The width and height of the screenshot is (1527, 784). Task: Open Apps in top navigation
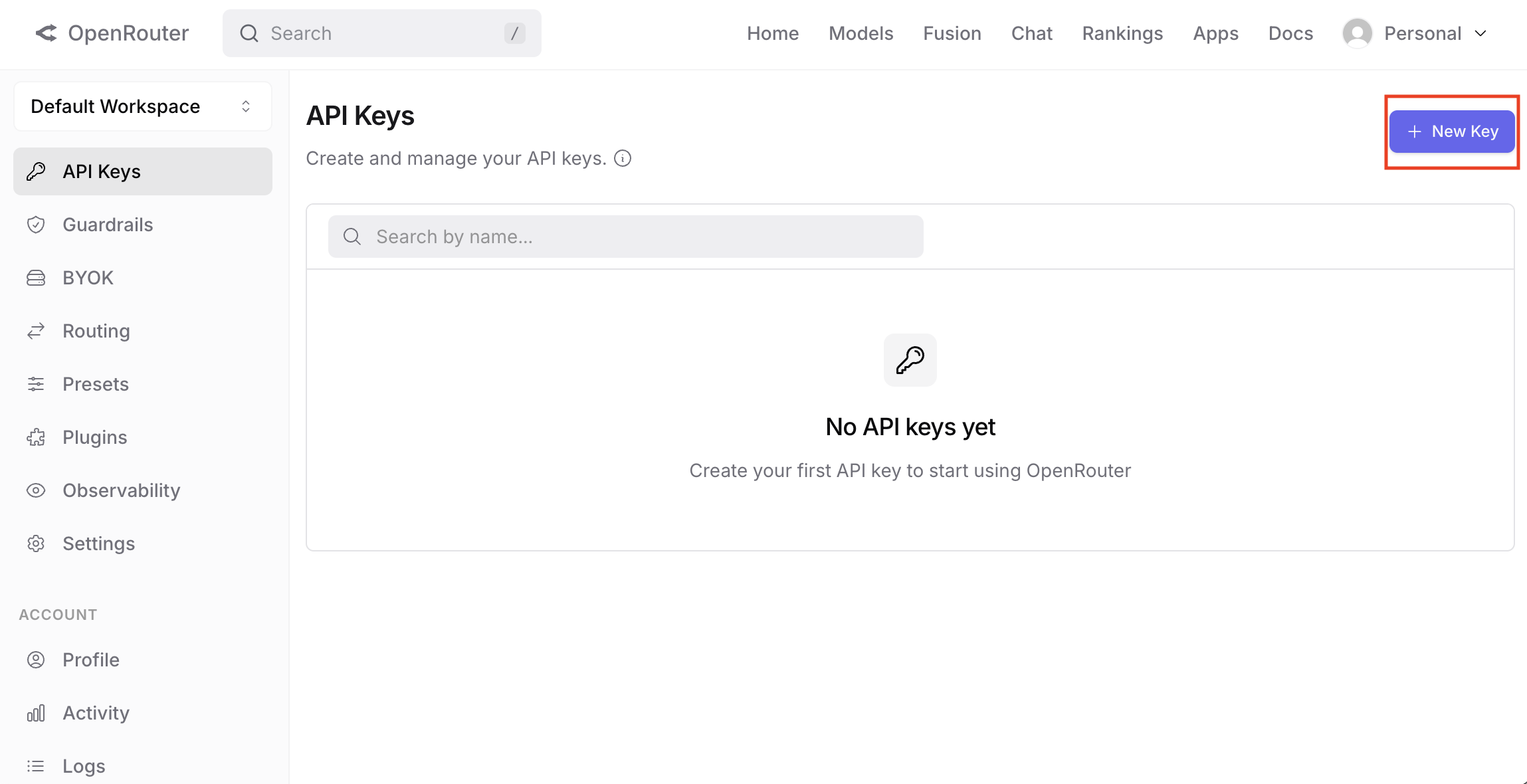(1216, 33)
